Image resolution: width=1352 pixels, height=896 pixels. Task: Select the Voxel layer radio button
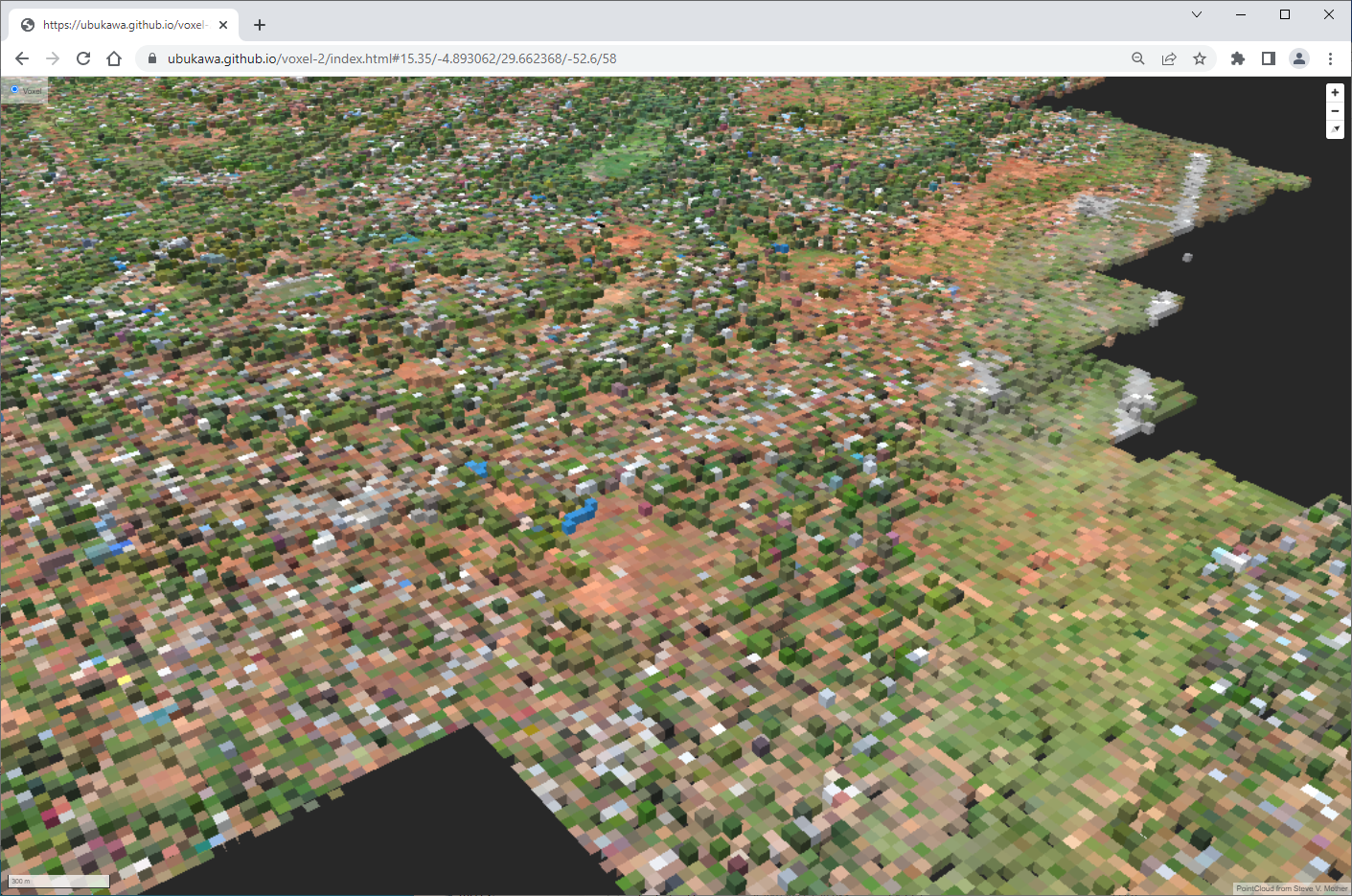click(14, 90)
